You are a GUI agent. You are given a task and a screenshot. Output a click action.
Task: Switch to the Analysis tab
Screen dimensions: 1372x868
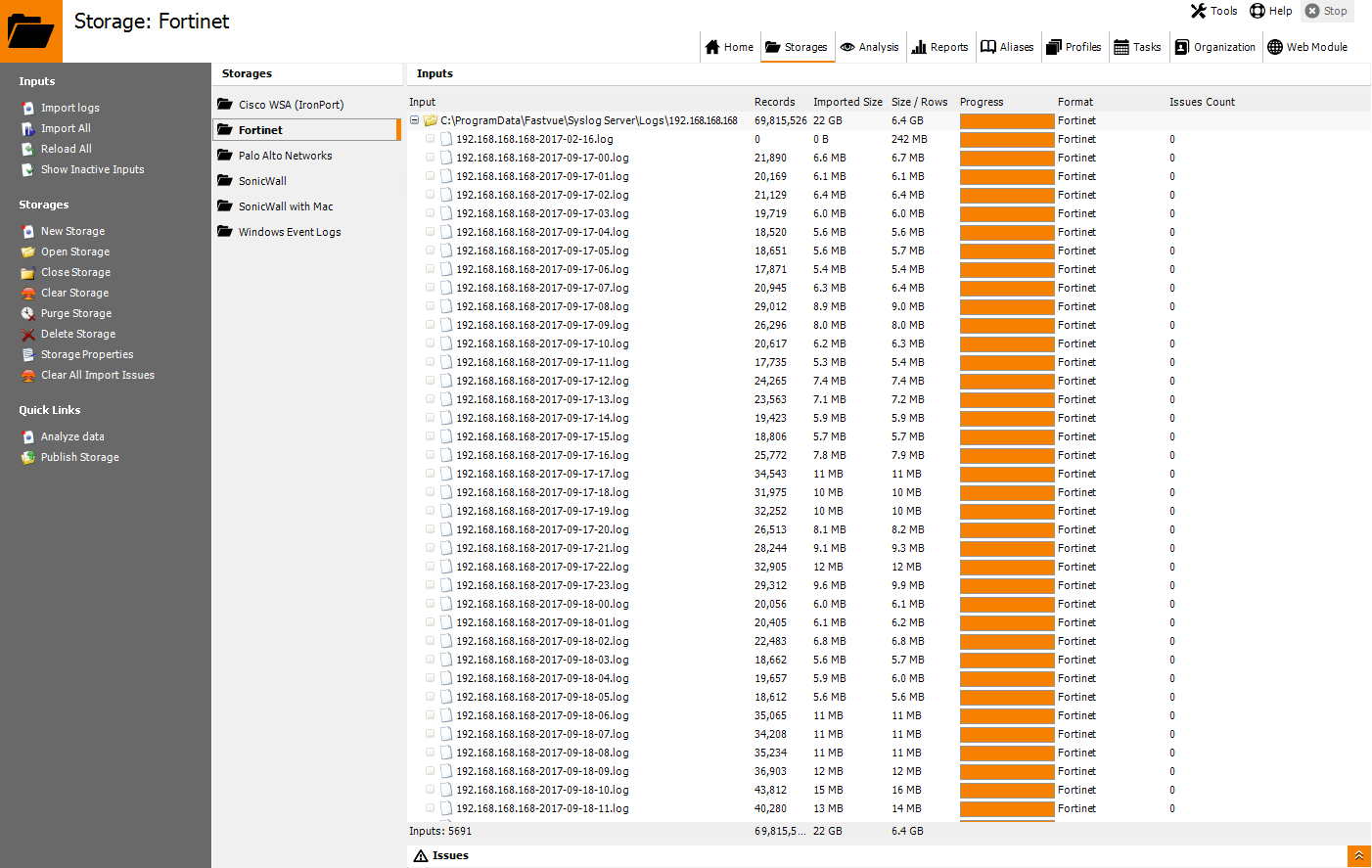[869, 47]
